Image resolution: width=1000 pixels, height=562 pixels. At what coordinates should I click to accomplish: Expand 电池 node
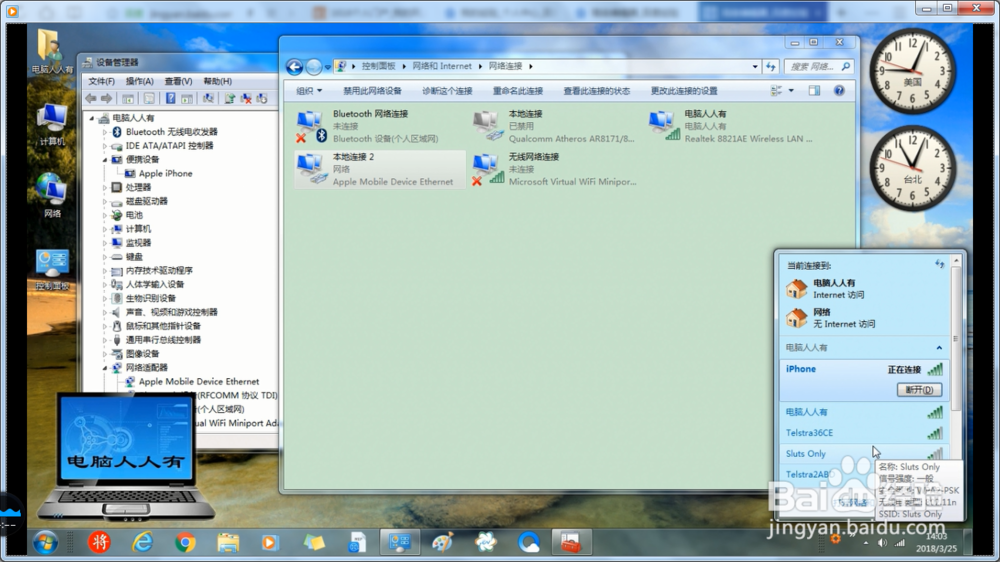(105, 216)
